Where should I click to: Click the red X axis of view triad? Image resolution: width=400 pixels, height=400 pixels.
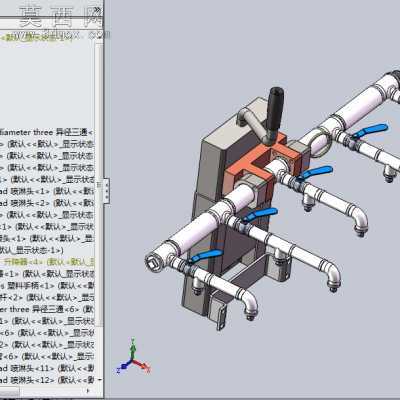(x=142, y=365)
